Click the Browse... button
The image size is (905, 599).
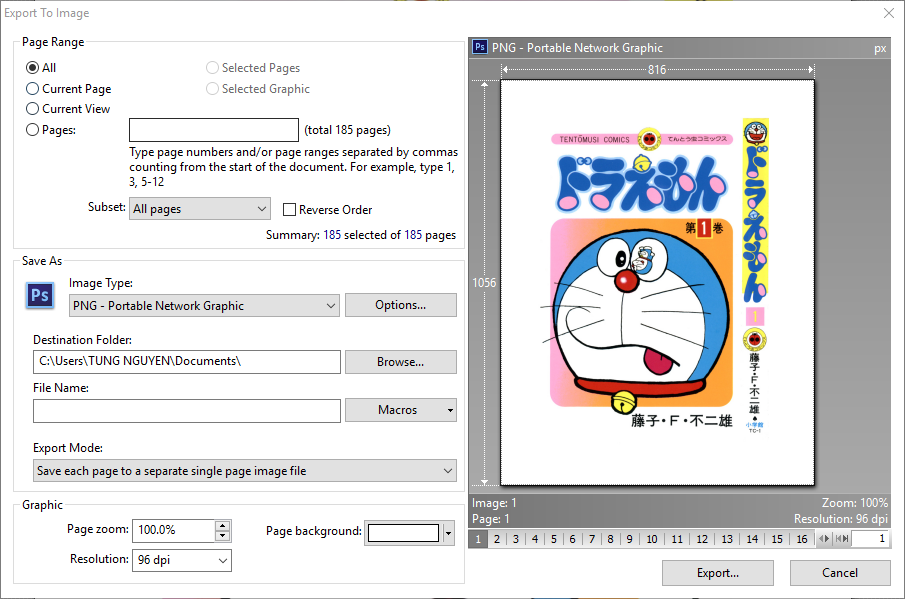click(x=401, y=362)
